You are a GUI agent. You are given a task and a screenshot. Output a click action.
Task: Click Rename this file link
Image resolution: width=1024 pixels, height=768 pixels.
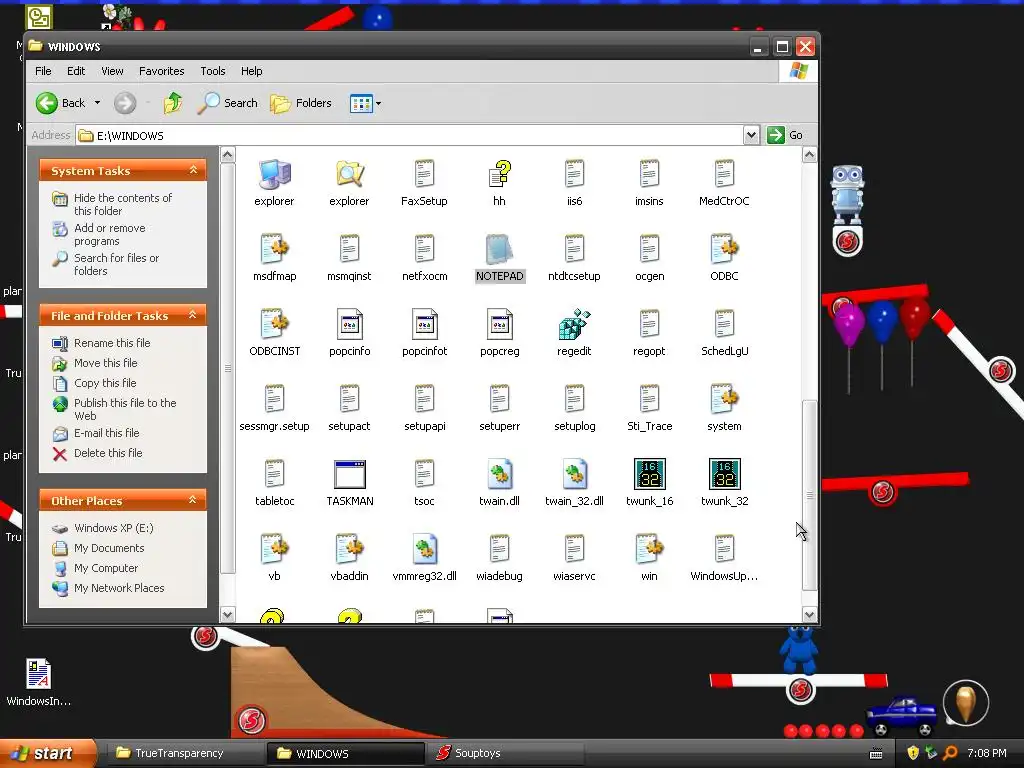tap(112, 343)
